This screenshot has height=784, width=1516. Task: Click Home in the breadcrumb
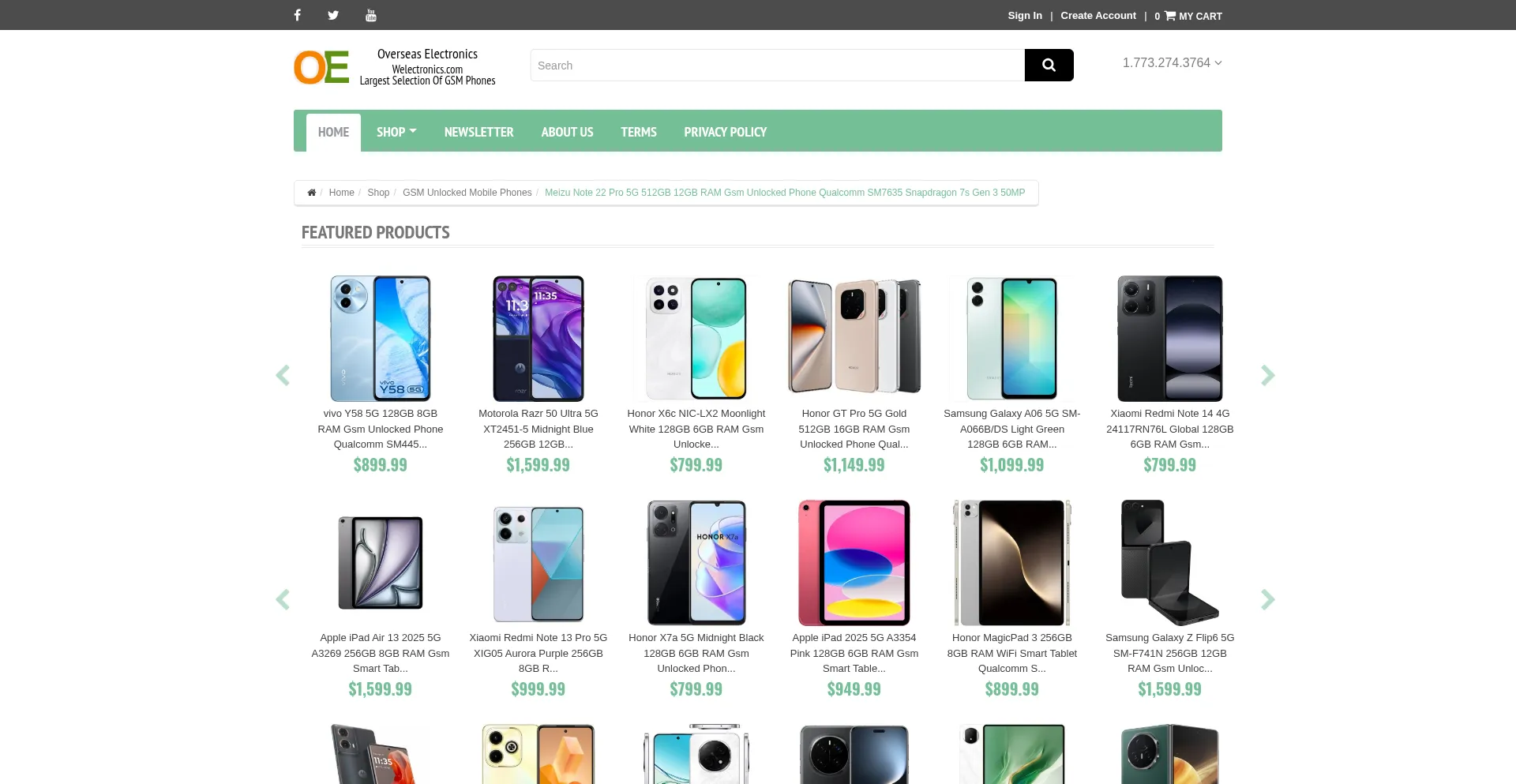coord(341,193)
